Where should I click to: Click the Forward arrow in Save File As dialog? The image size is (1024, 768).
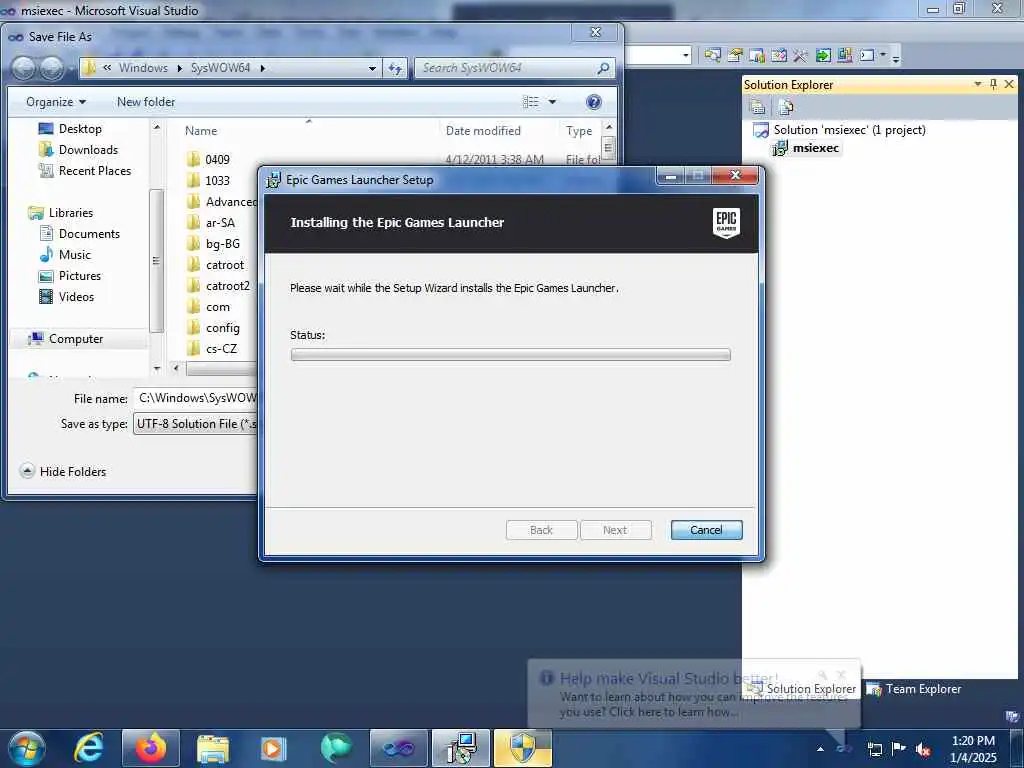pos(52,68)
